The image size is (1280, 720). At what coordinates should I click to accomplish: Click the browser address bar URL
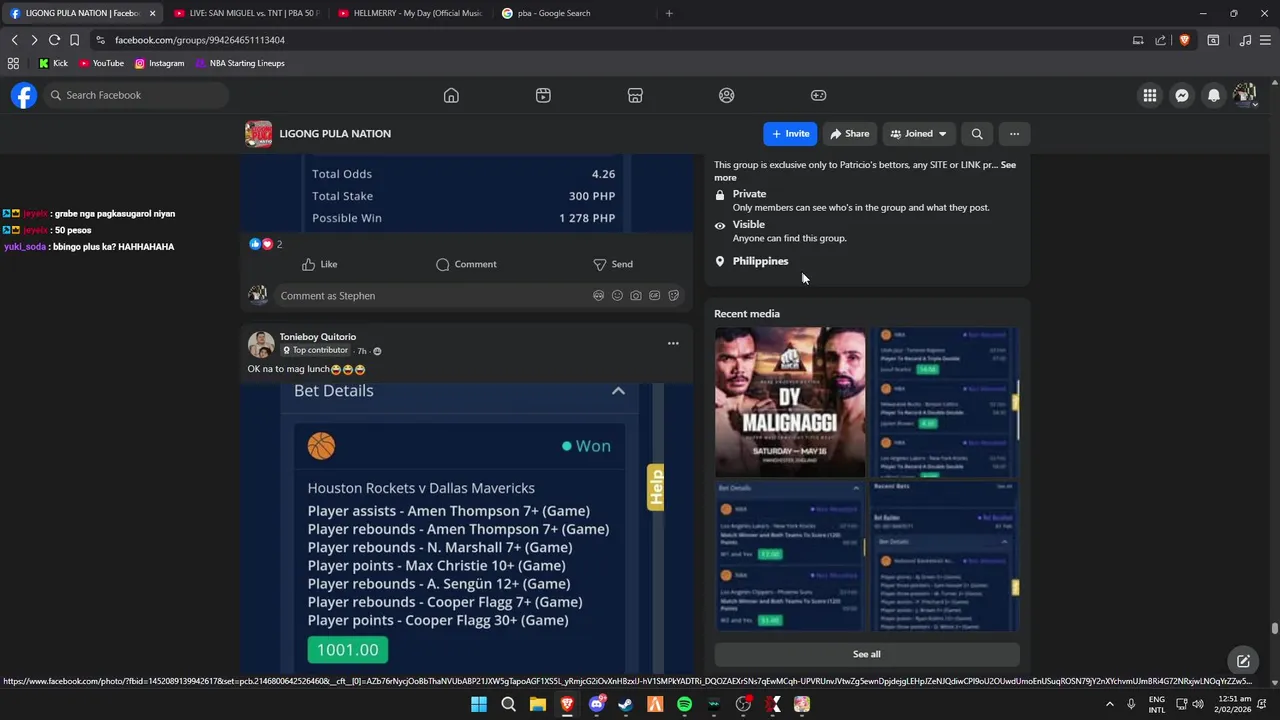tap(200, 40)
